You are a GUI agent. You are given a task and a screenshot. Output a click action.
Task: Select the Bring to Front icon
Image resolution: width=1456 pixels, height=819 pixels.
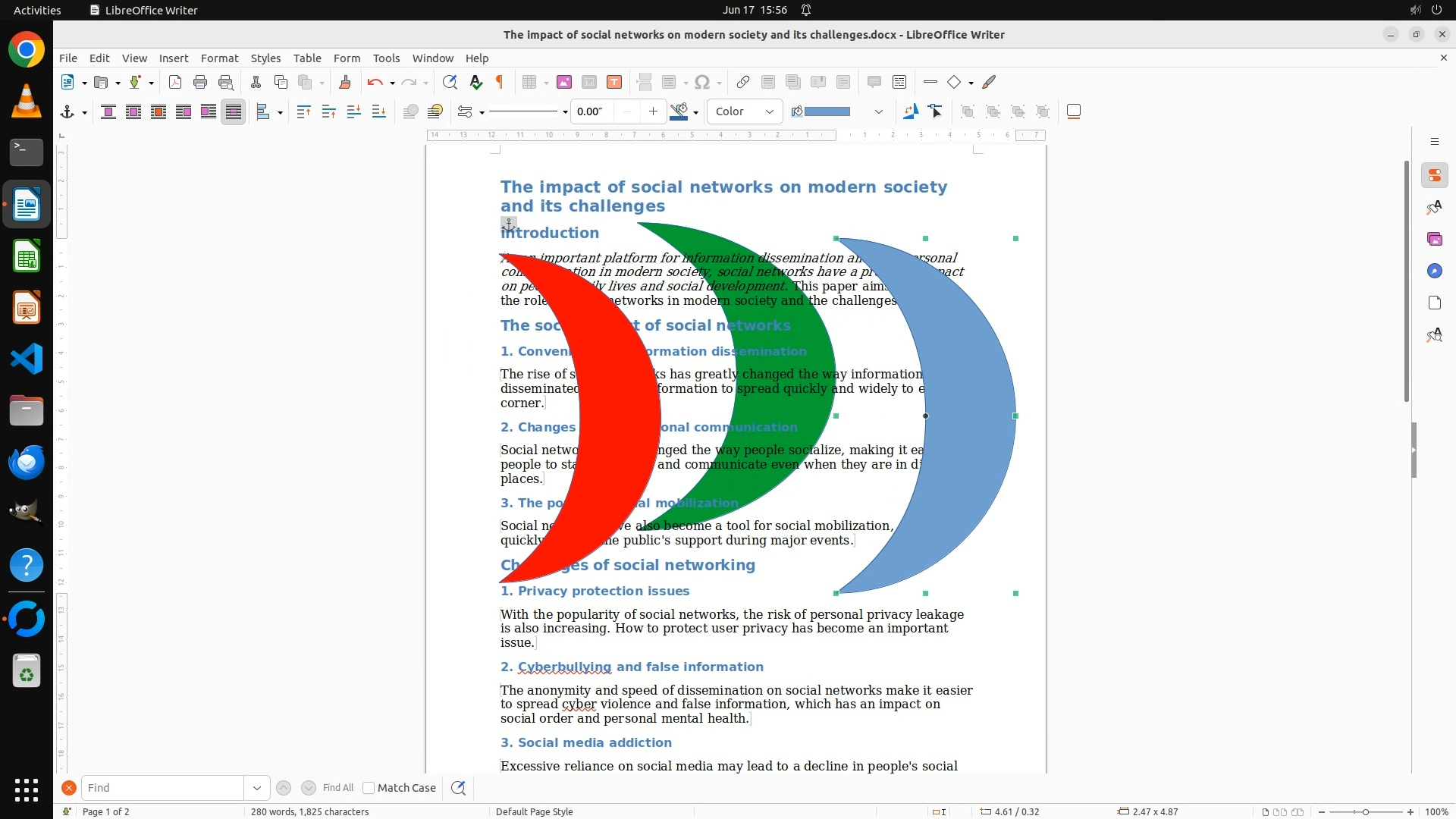(303, 112)
